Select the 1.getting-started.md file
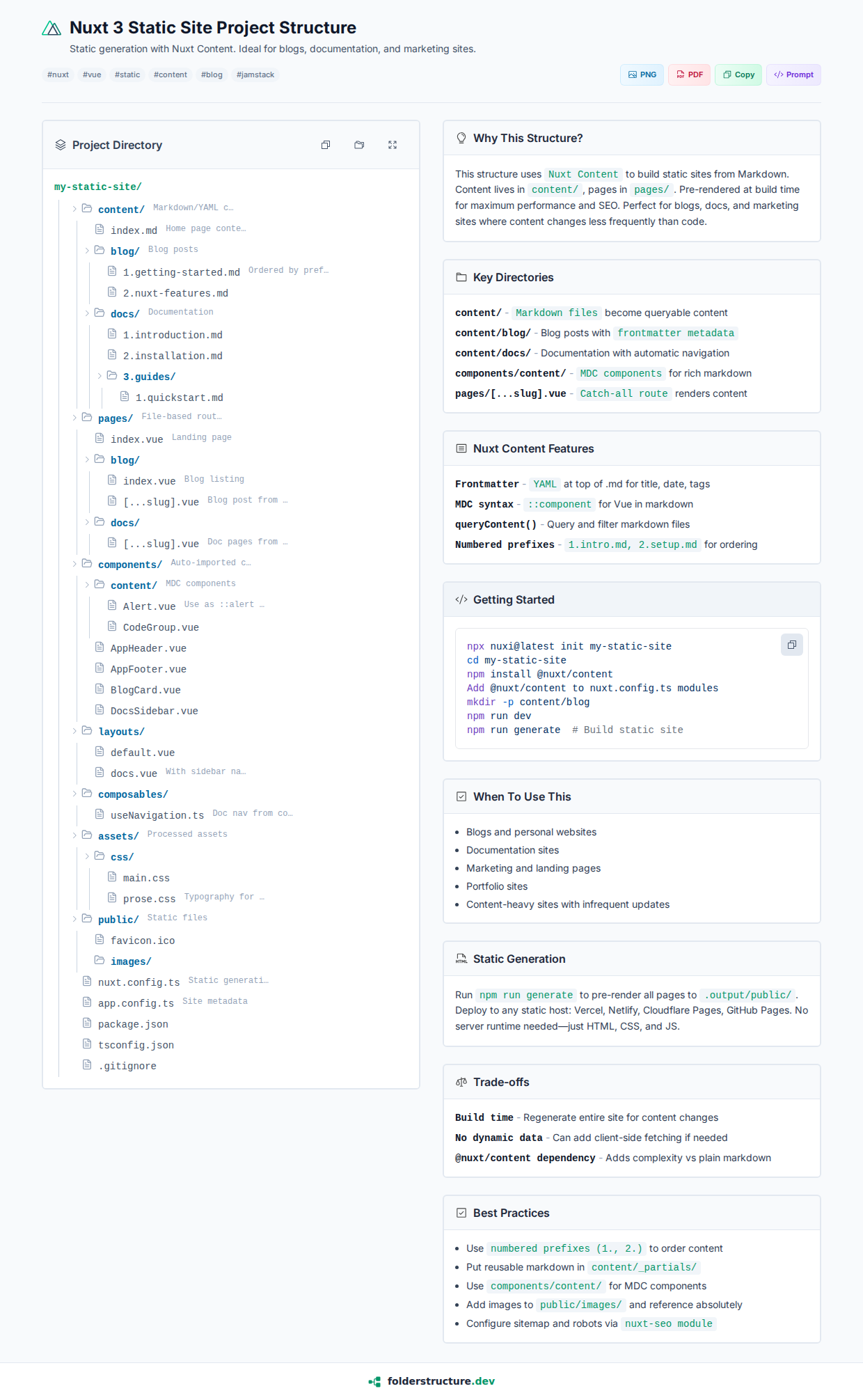Viewport: 863px width, 1400px height. click(x=181, y=272)
